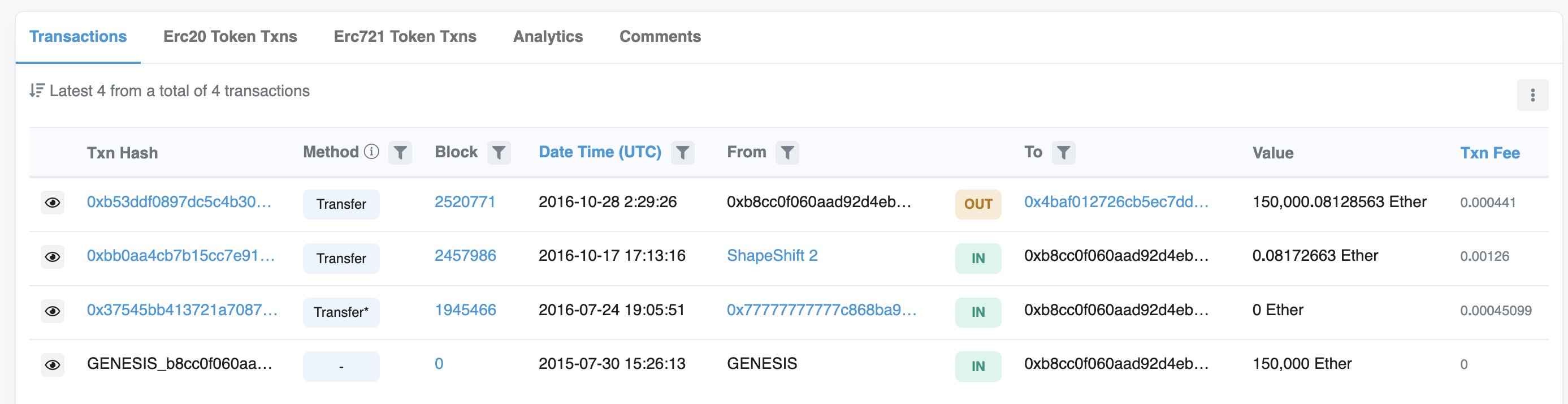Open the Comments tab
This screenshot has height=404, width=1568.
click(660, 37)
